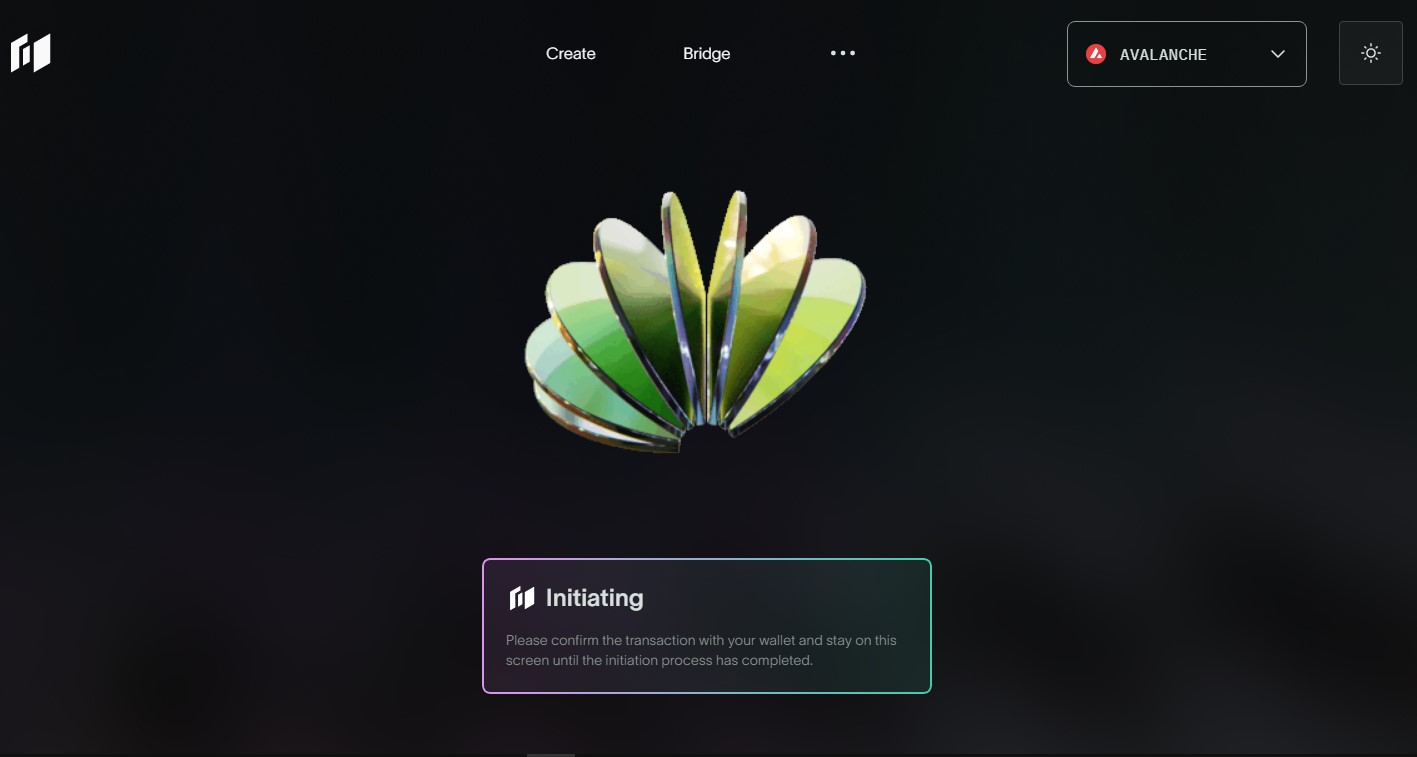Click the chevron arrow in network selector
The width and height of the screenshot is (1417, 757).
1277,54
